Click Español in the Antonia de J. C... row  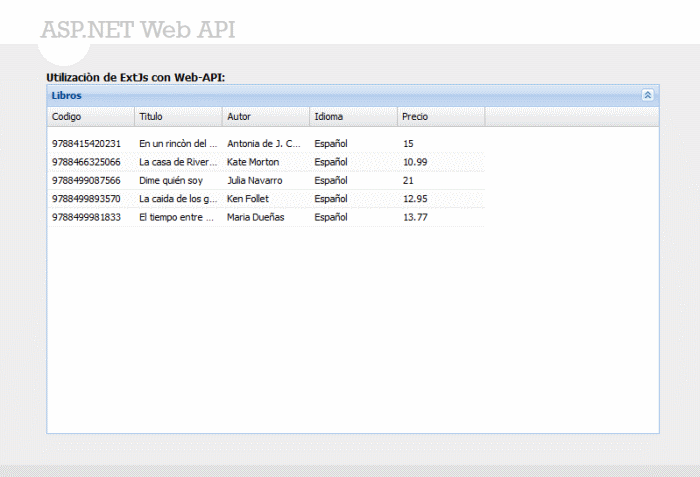coord(331,144)
